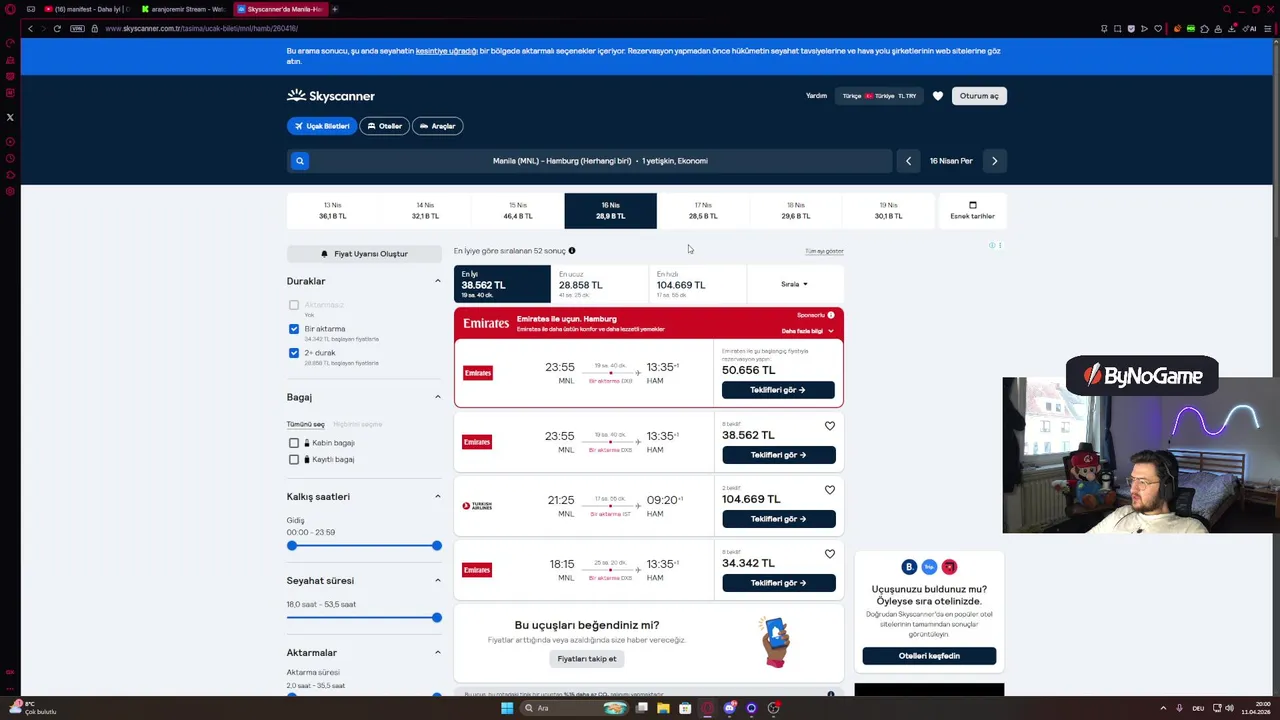Switch to YouTube manifest browser tab

(x=85, y=9)
